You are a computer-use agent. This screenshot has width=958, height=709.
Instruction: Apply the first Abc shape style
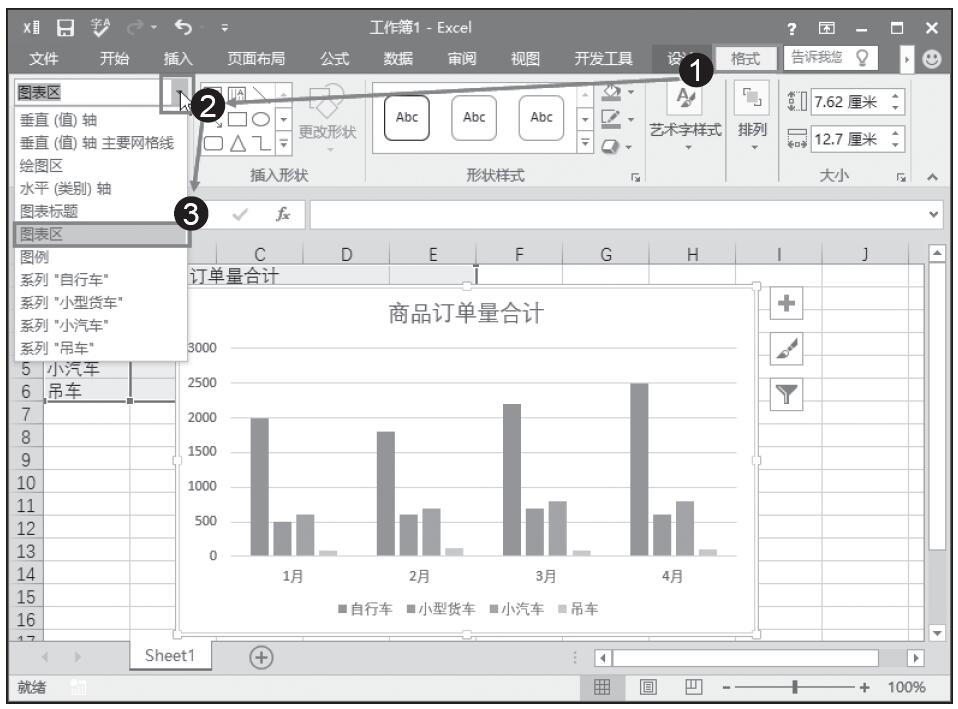click(408, 115)
